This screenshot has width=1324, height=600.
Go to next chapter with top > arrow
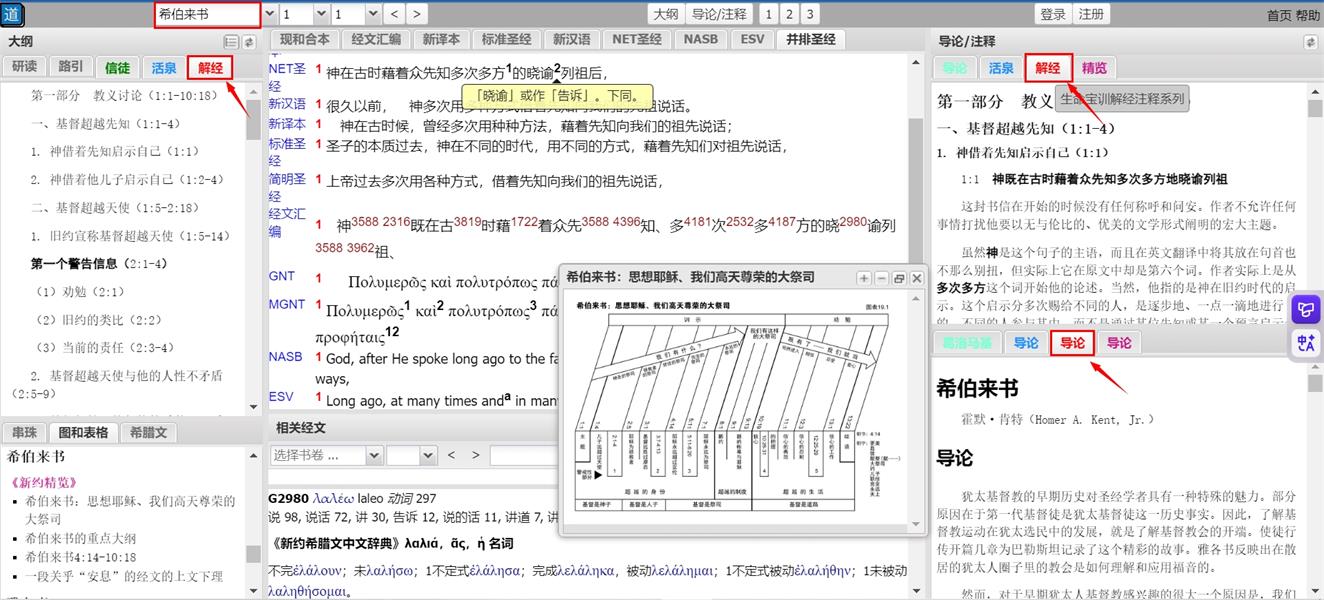click(x=416, y=14)
